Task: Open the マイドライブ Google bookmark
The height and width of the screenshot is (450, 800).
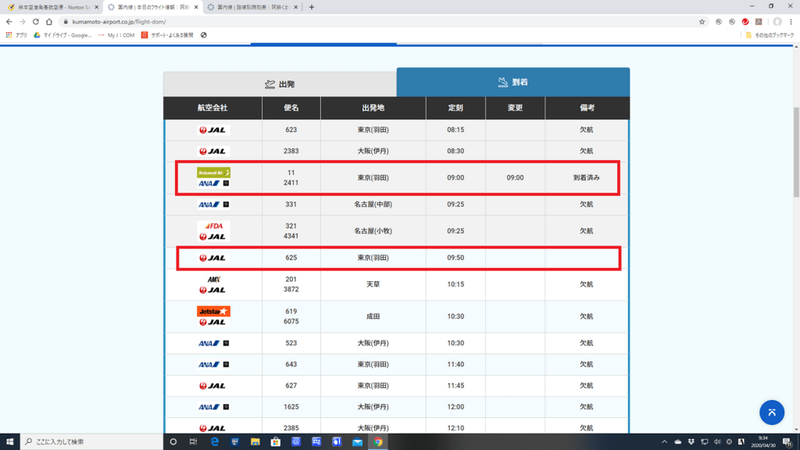Action: point(62,35)
